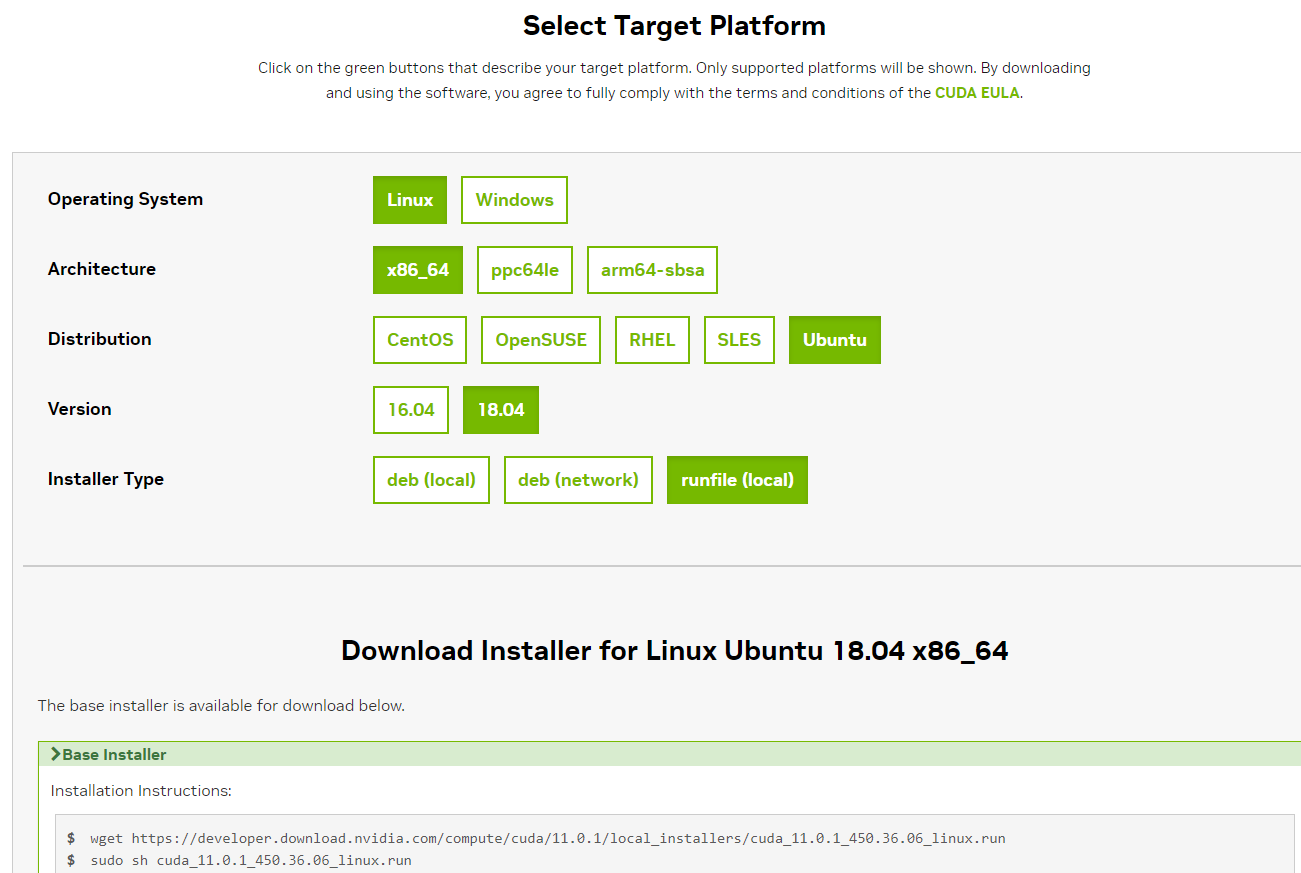Select the RHEL distribution button
Image resolution: width=1301 pixels, height=873 pixels.
pyautogui.click(x=652, y=340)
